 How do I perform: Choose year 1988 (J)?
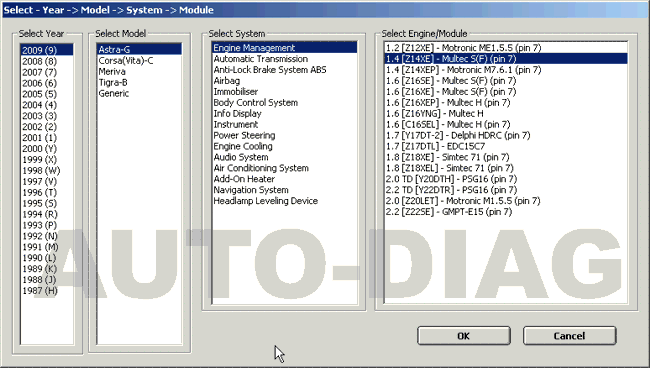pyautogui.click(x=47, y=279)
